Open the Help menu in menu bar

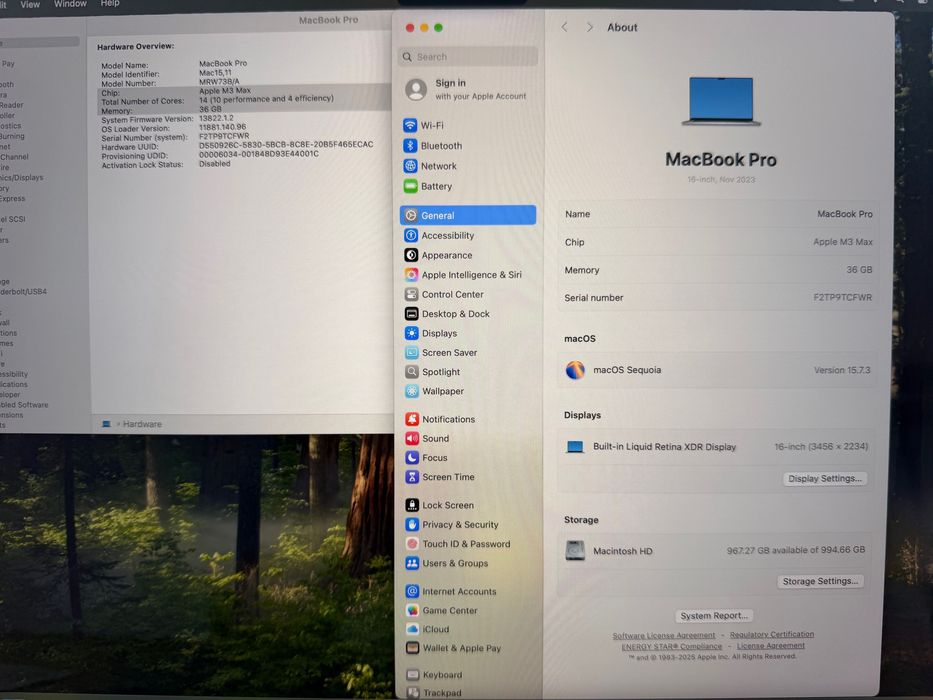coord(110,3)
